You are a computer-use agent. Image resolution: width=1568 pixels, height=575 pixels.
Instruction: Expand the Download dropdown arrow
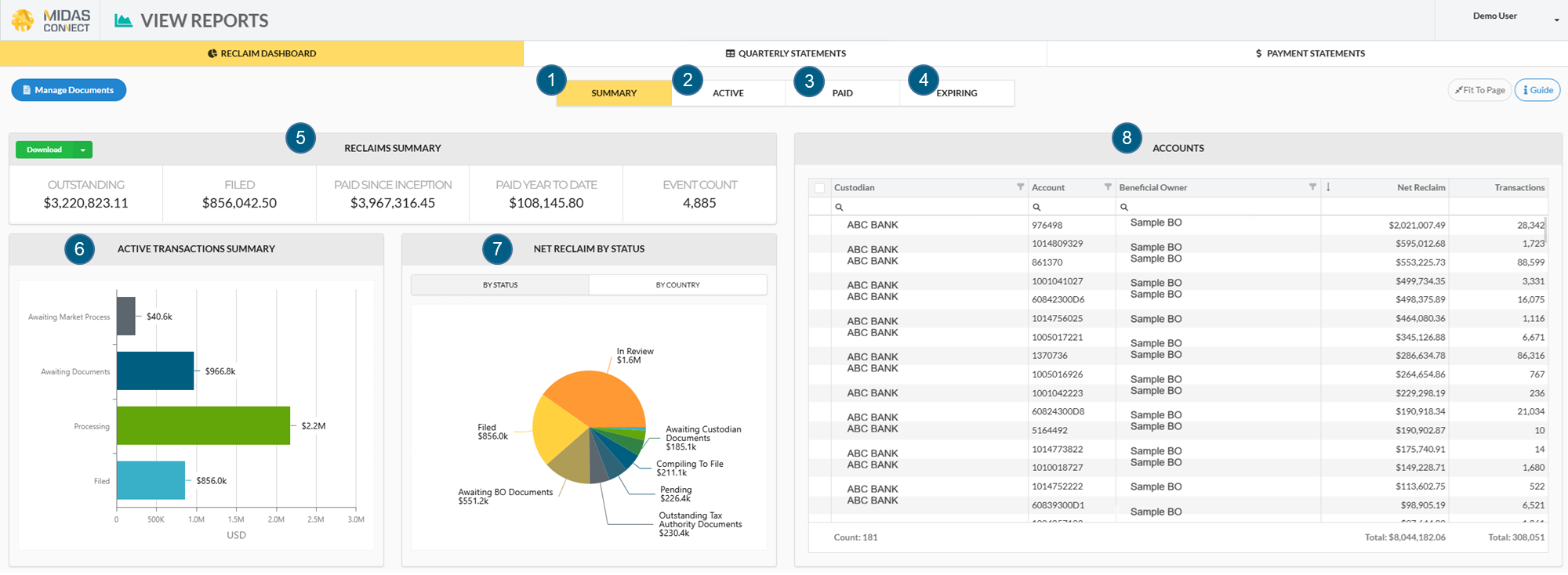pos(83,150)
